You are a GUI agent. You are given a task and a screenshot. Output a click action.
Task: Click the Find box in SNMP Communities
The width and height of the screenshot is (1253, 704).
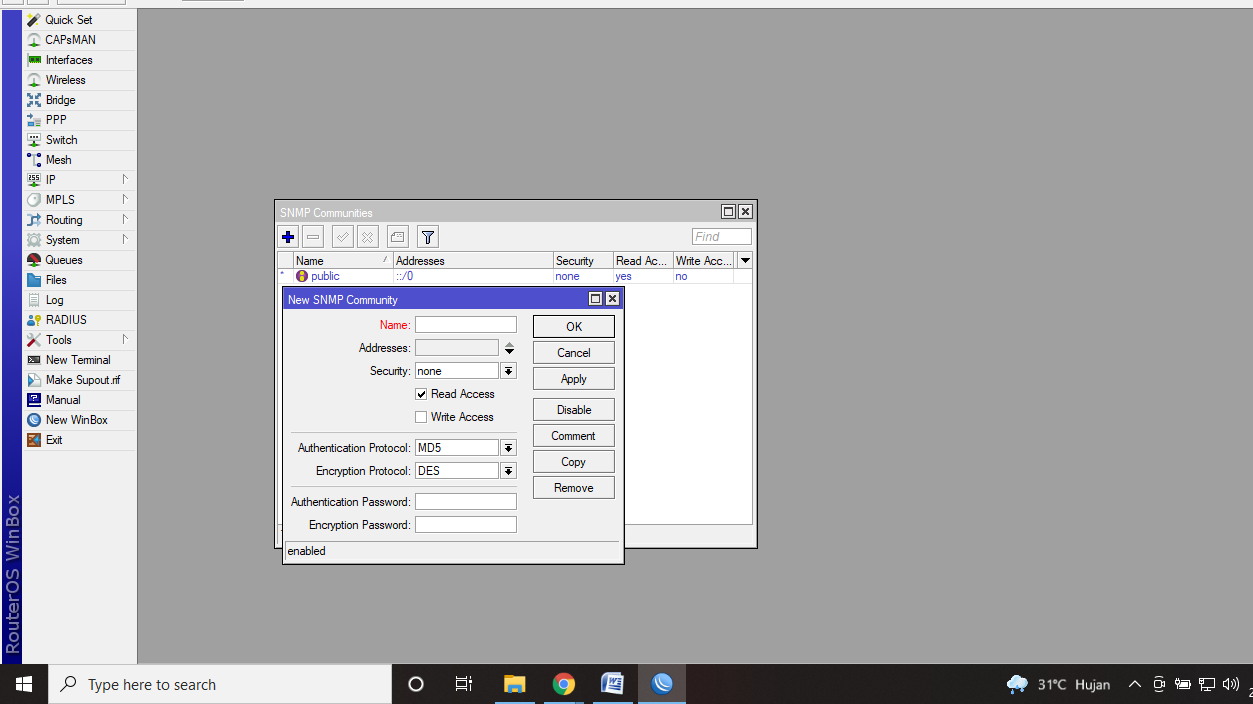(x=722, y=237)
